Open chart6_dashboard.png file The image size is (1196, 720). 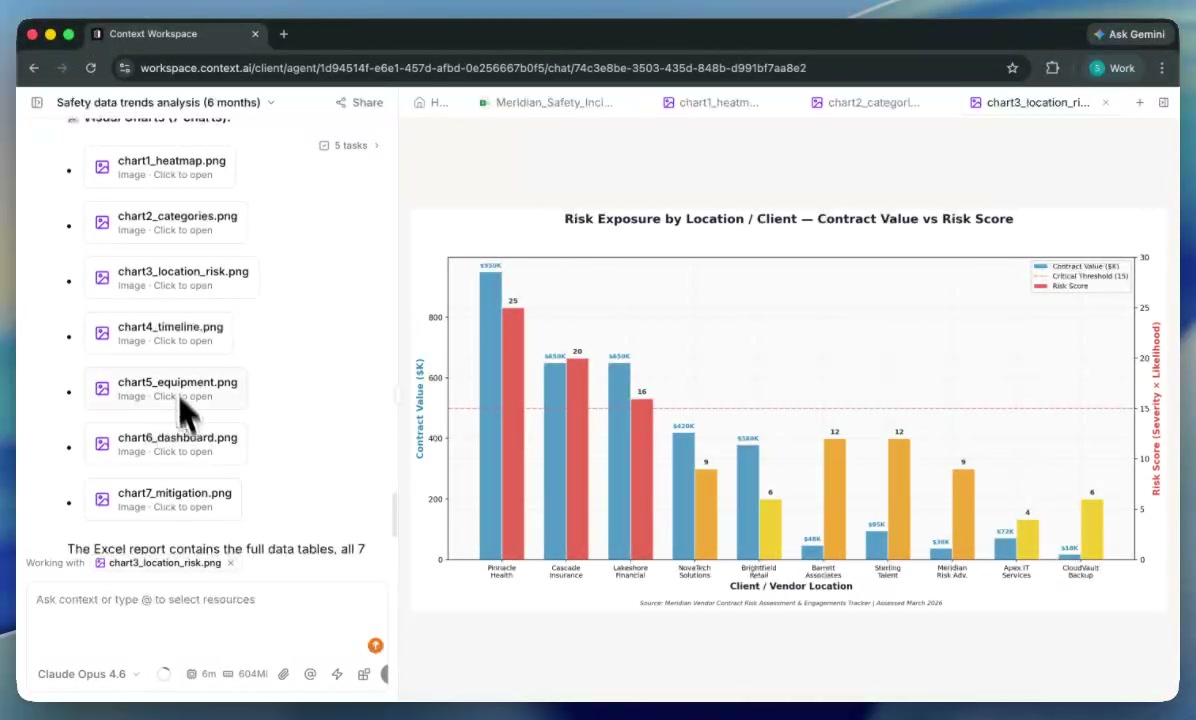tap(166, 444)
